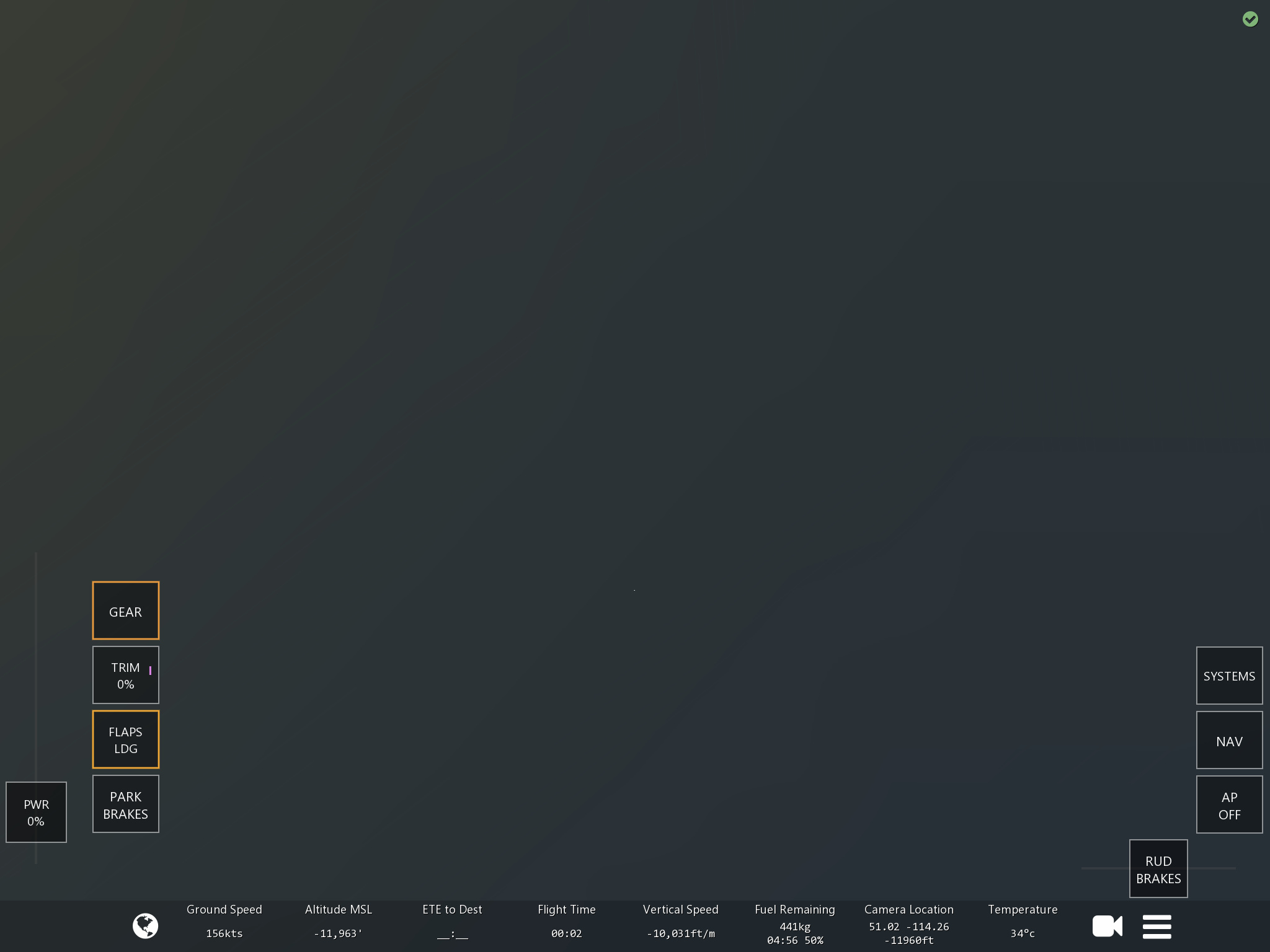This screenshot has width=1270, height=952.
Task: Click the Temperature status field
Action: [1023, 922]
